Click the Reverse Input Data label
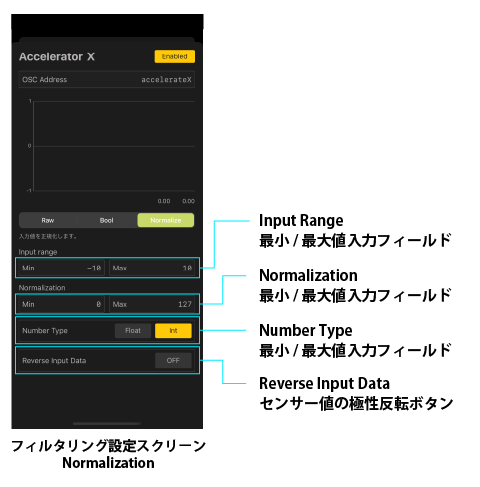 point(54,361)
